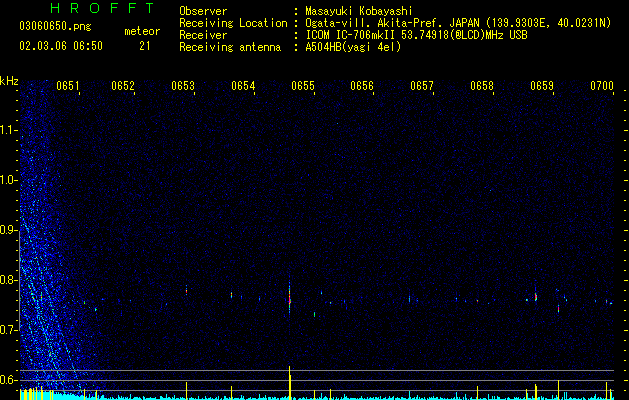
Task: Click the 0657 time marker
Action: pyautogui.click(x=422, y=86)
